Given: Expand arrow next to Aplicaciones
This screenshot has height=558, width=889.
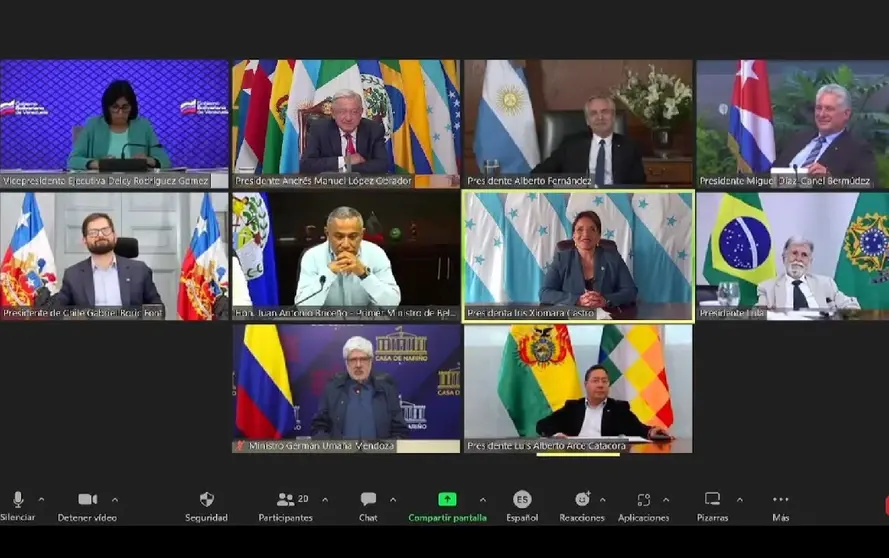Looking at the screenshot, I should click(666, 500).
